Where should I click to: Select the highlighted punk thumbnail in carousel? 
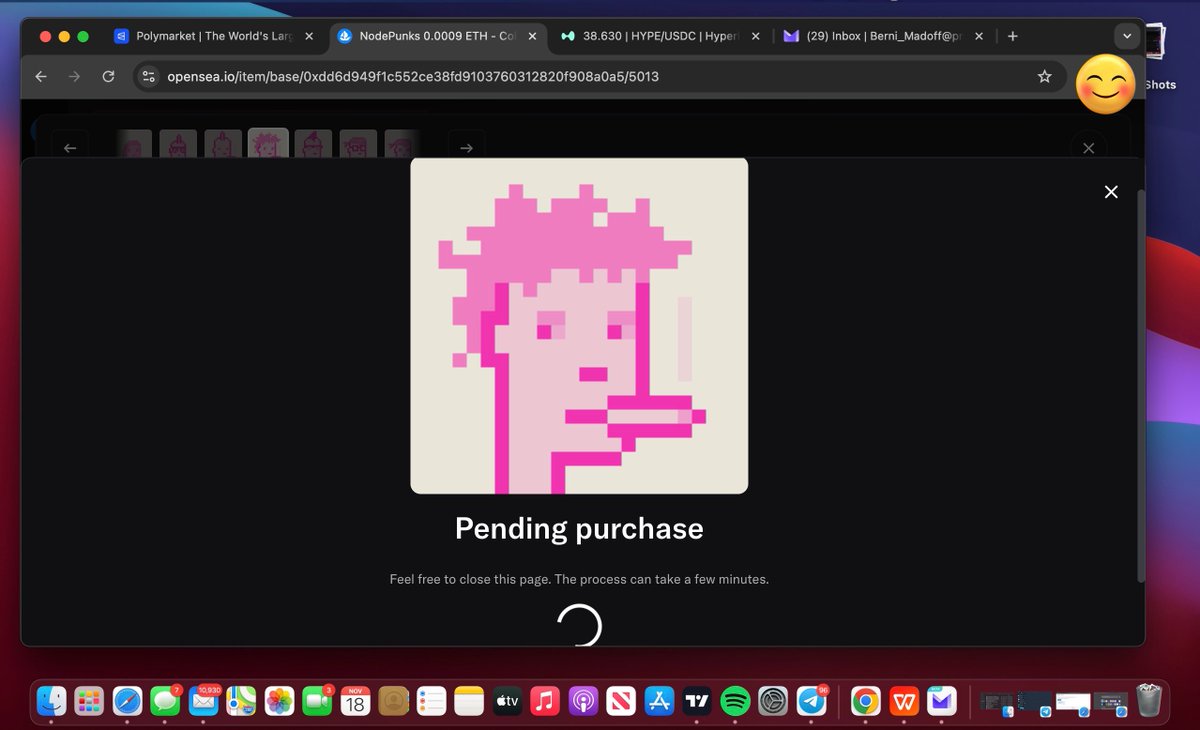[268, 145]
